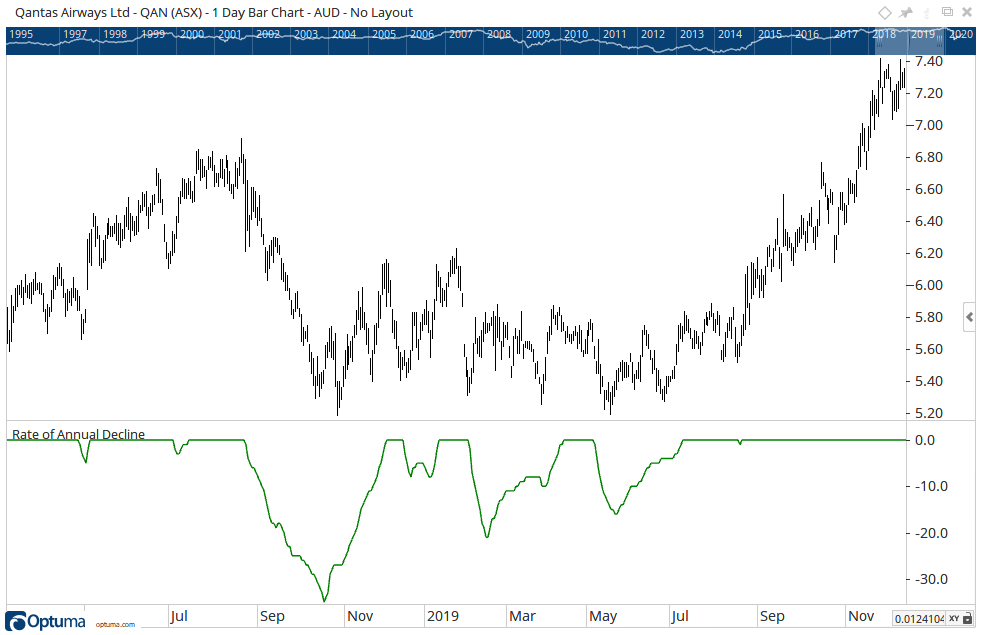The height and width of the screenshot is (635, 982).
Task: Jump to 1999 in the overview timeline
Action: 153,34
